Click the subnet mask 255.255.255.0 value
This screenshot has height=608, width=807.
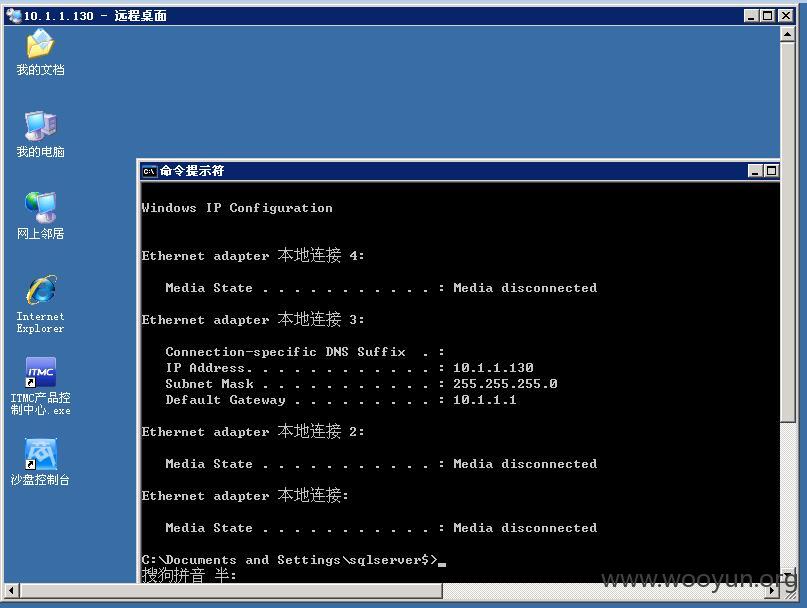(x=505, y=384)
